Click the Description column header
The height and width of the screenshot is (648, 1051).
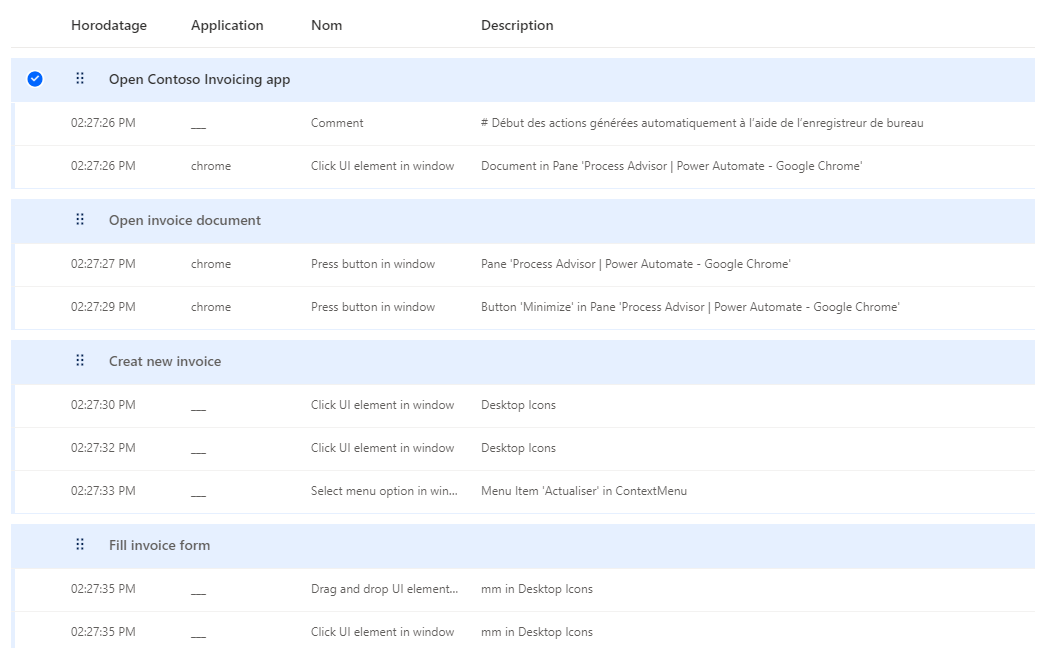pos(517,25)
